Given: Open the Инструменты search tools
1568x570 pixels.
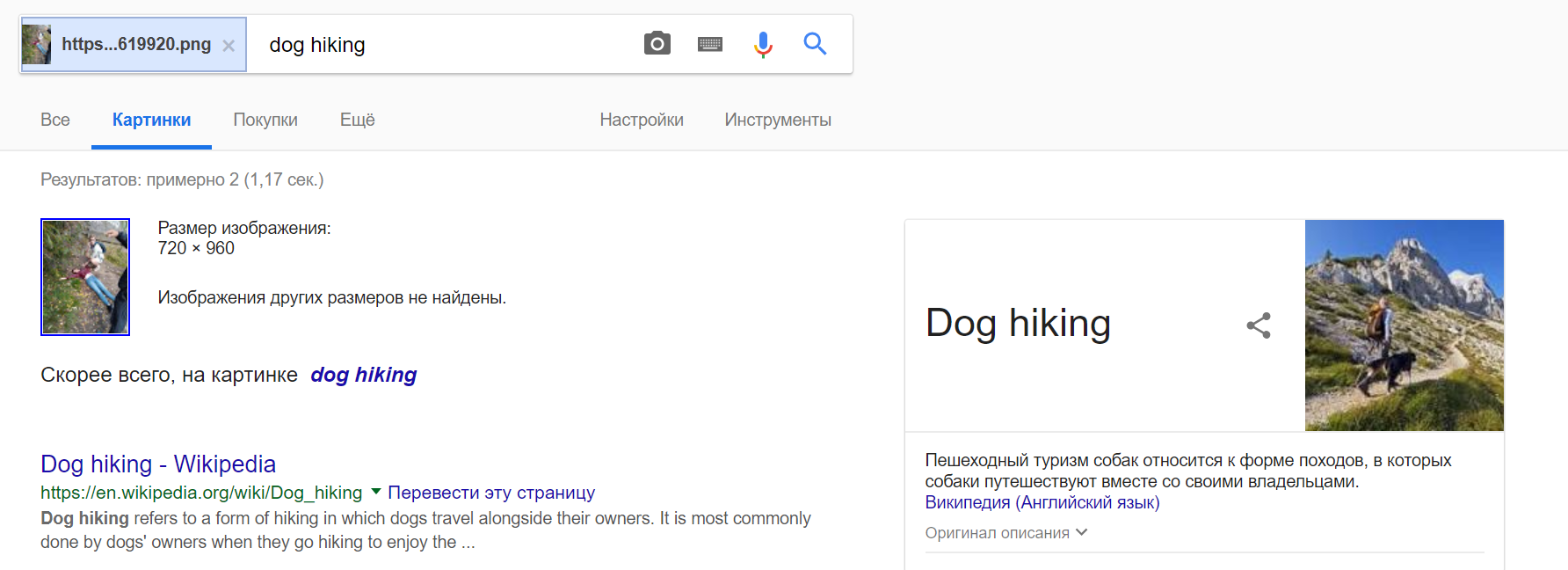Looking at the screenshot, I should coord(778,120).
